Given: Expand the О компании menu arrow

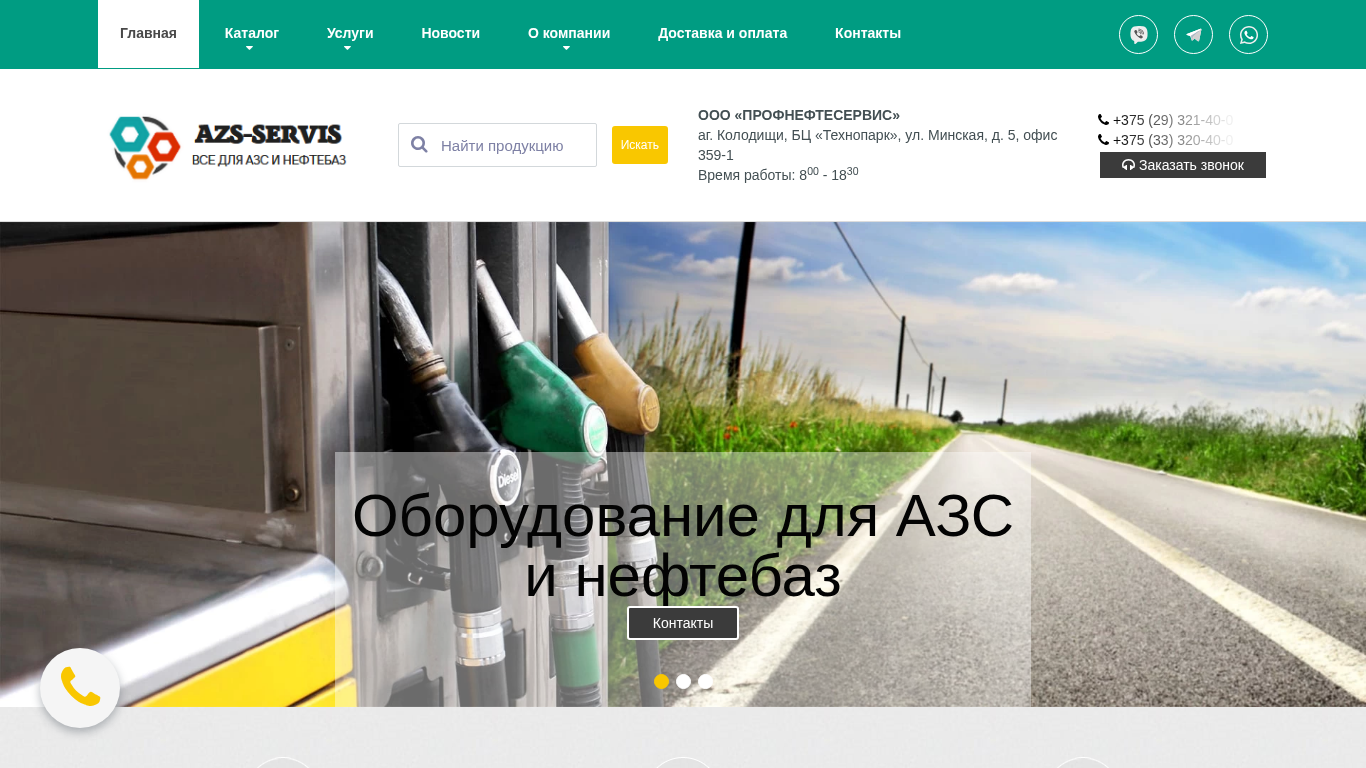Looking at the screenshot, I should [x=567, y=48].
